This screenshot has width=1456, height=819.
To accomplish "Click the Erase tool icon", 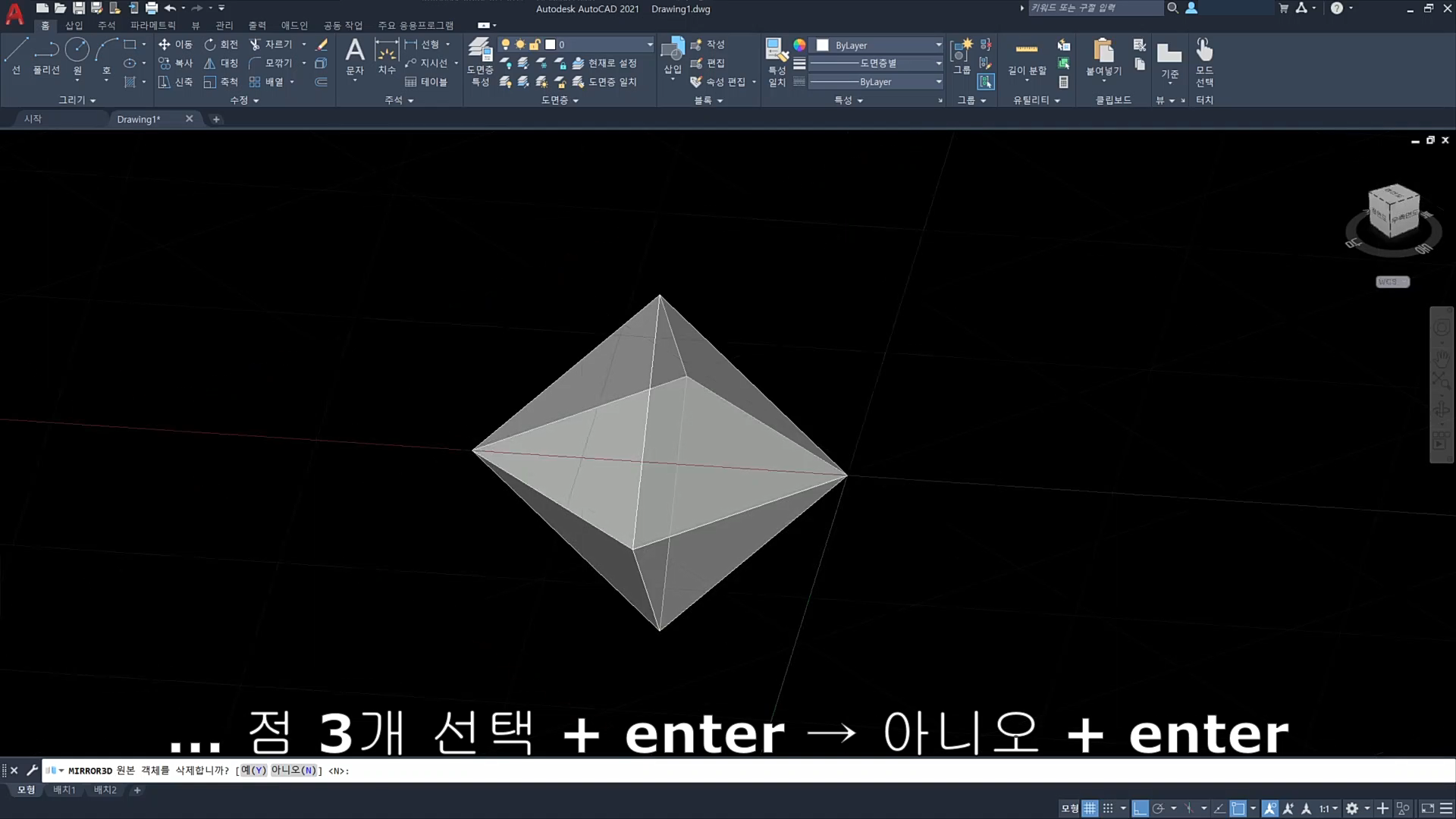I will coord(322,45).
